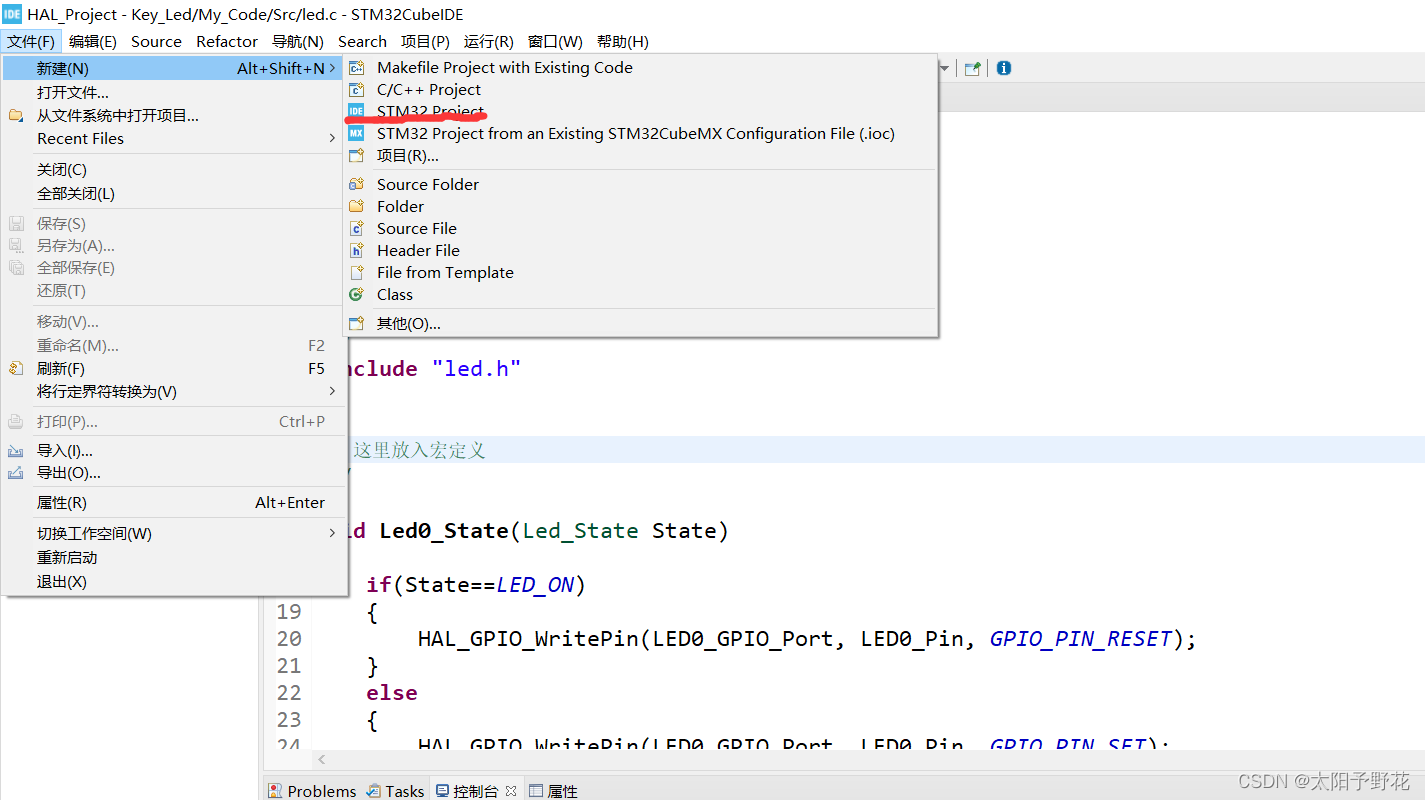Choose STM32 Project from Existing CubeMX .ioc
The image size is (1425, 800).
(640, 133)
